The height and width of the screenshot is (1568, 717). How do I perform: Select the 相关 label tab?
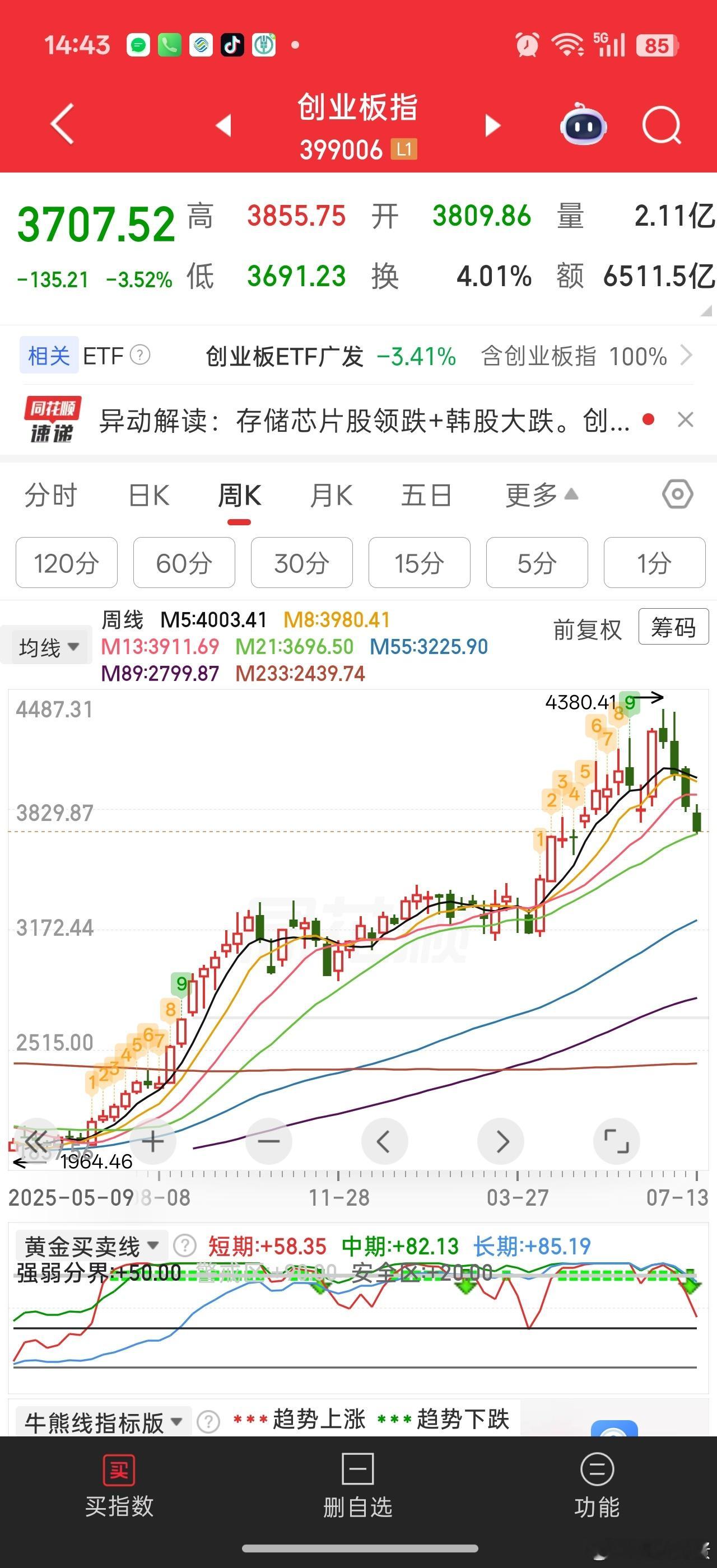click(49, 356)
